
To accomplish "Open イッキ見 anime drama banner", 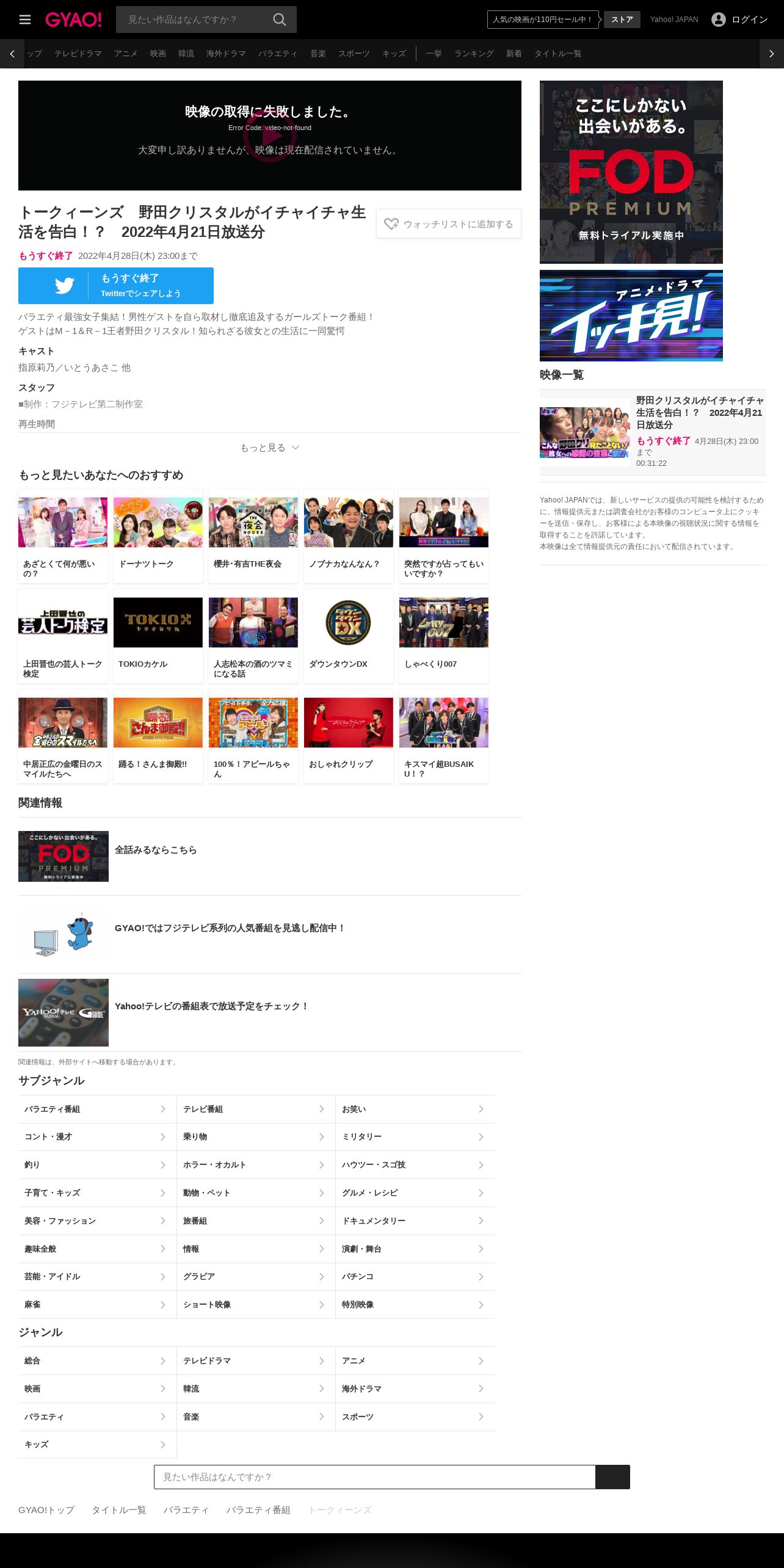I will pyautogui.click(x=631, y=316).
